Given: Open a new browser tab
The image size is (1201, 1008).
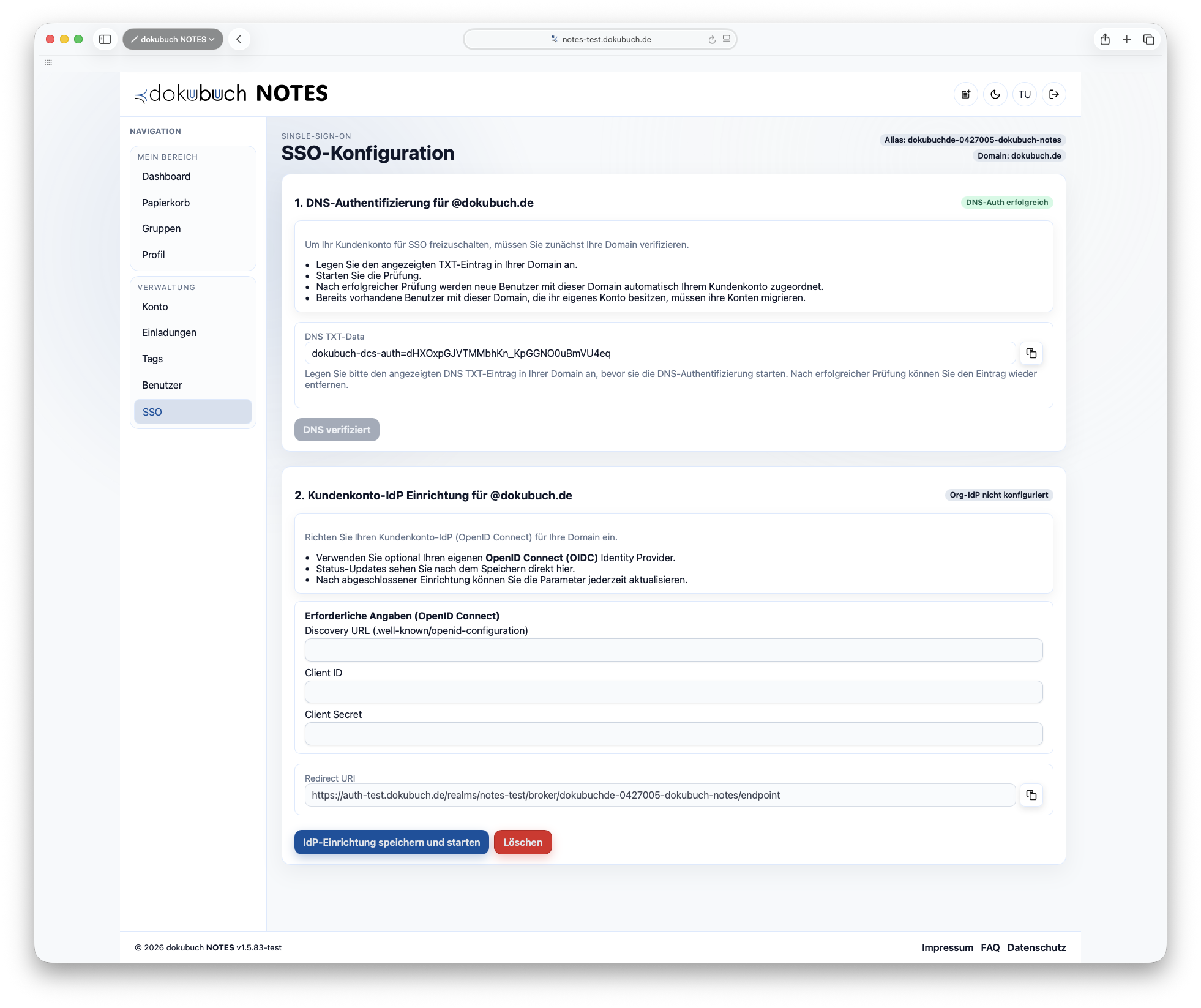Looking at the screenshot, I should pyautogui.click(x=1126, y=39).
